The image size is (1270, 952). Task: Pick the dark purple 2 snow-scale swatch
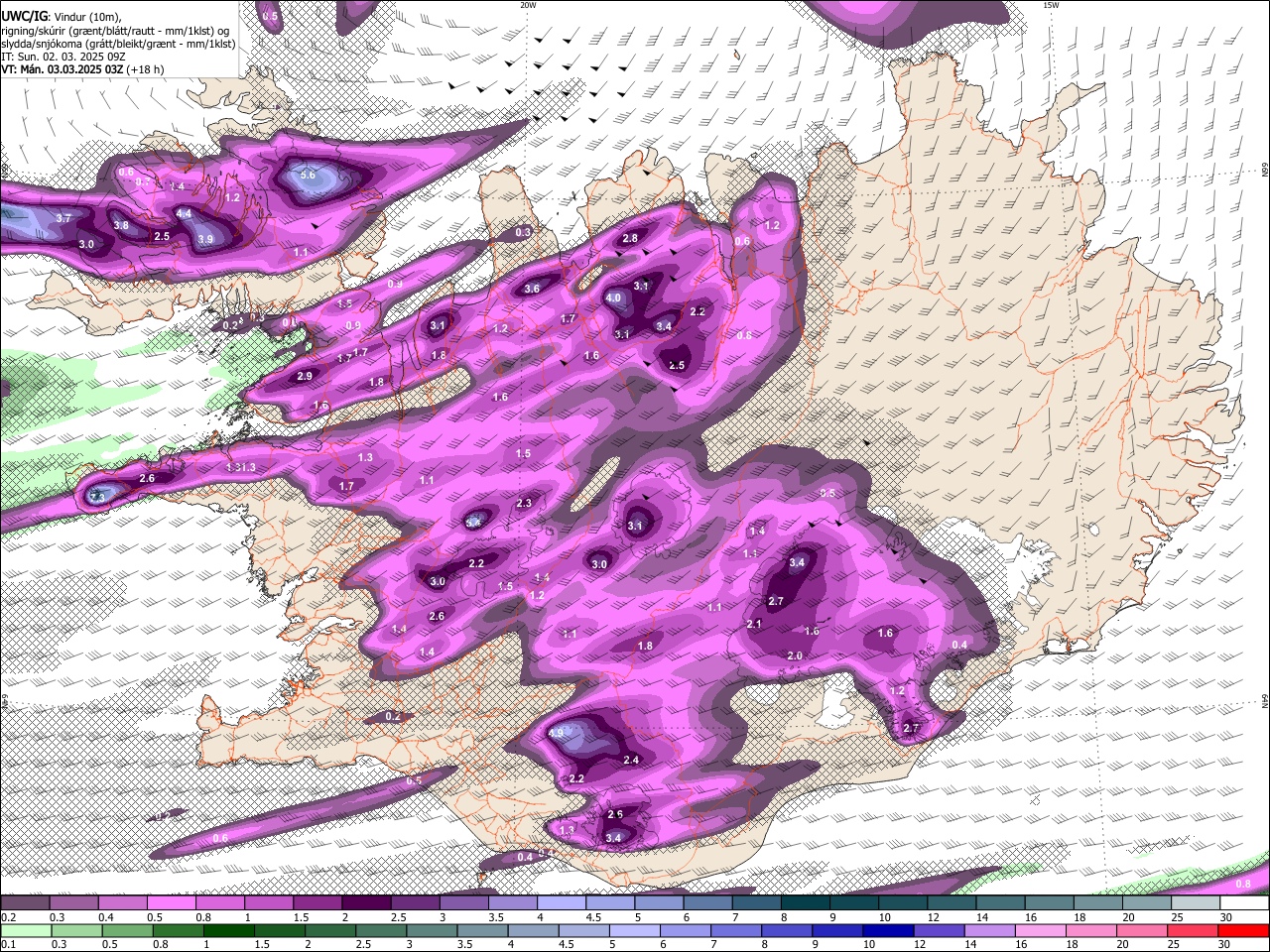pyautogui.click(x=366, y=903)
